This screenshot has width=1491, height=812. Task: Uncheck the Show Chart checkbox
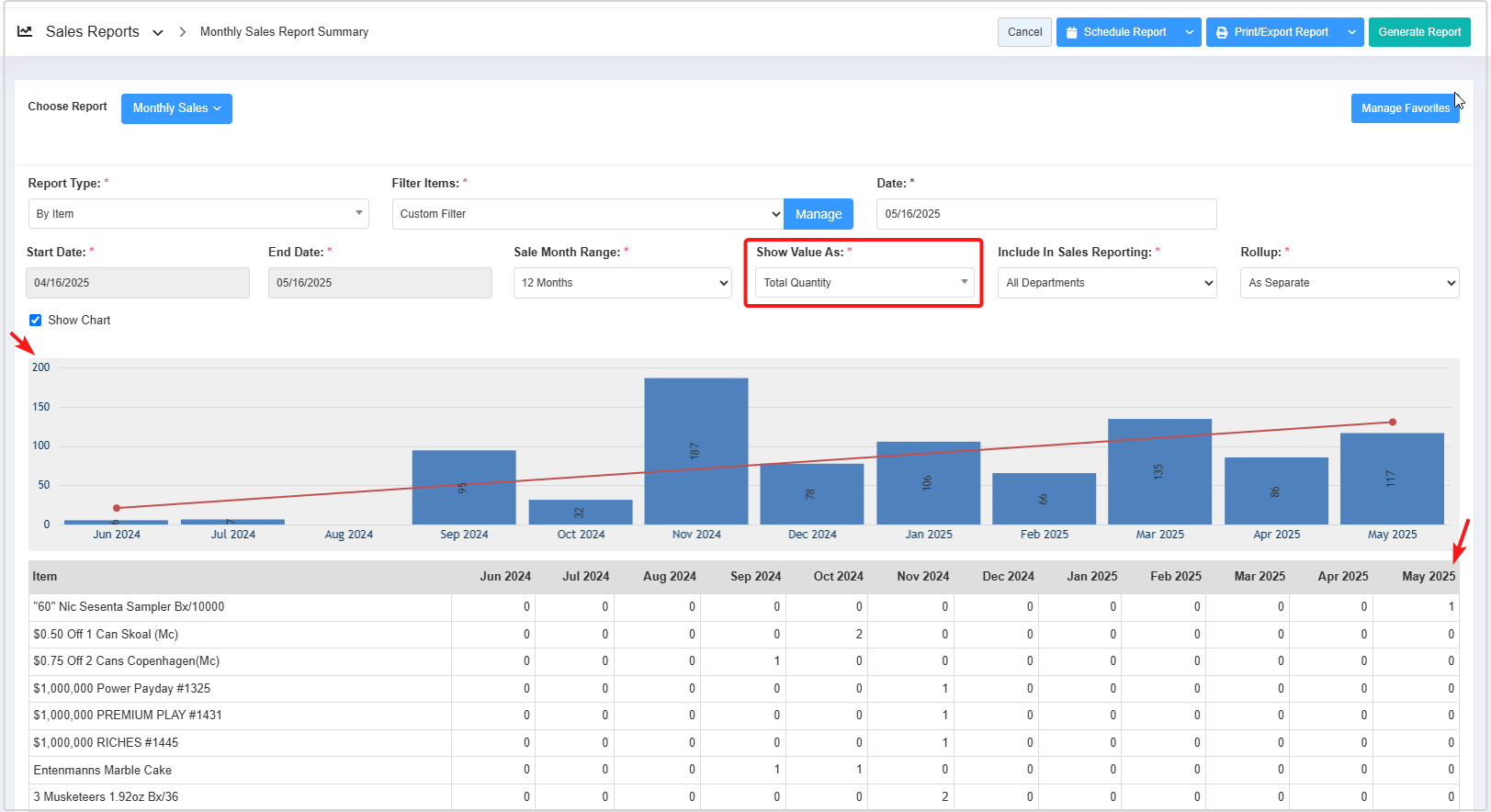coord(36,321)
